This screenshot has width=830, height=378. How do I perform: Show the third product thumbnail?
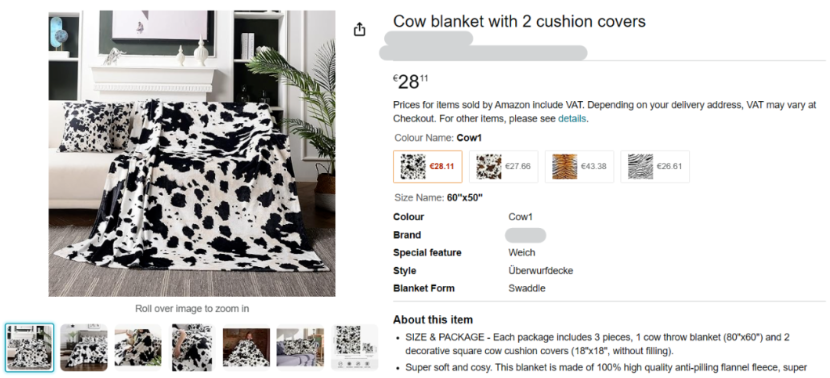tap(138, 347)
